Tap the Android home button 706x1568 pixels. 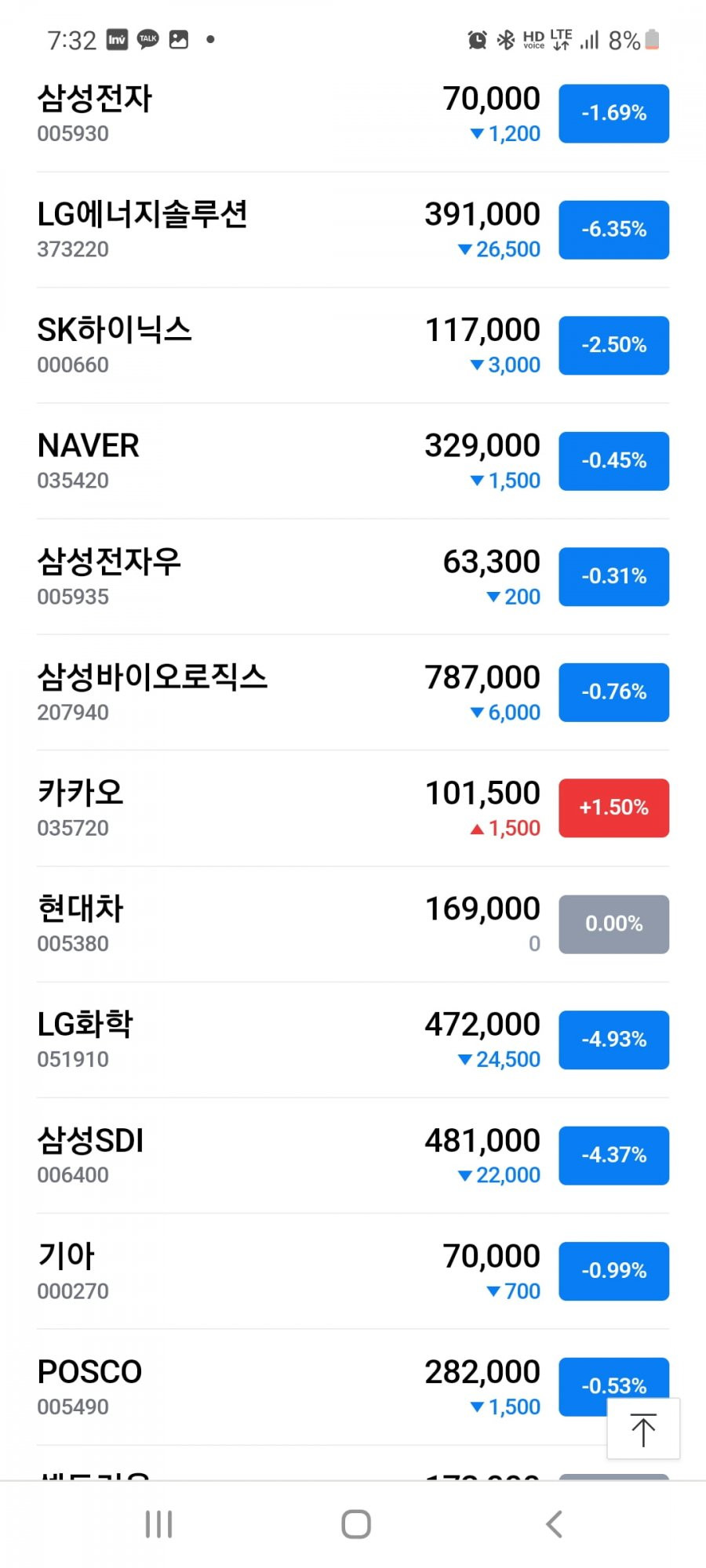click(x=356, y=1524)
